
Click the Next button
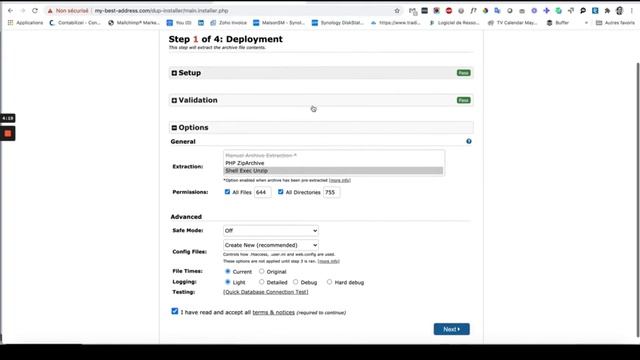pyautogui.click(x=451, y=329)
